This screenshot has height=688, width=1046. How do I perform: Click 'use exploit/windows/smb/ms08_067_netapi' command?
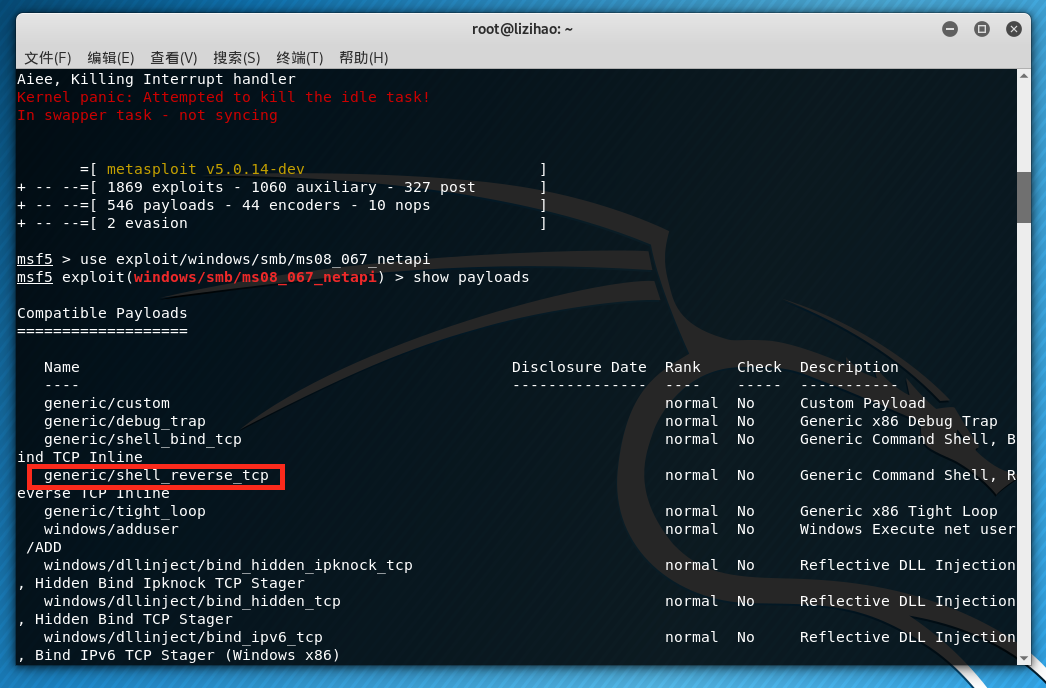(255, 259)
